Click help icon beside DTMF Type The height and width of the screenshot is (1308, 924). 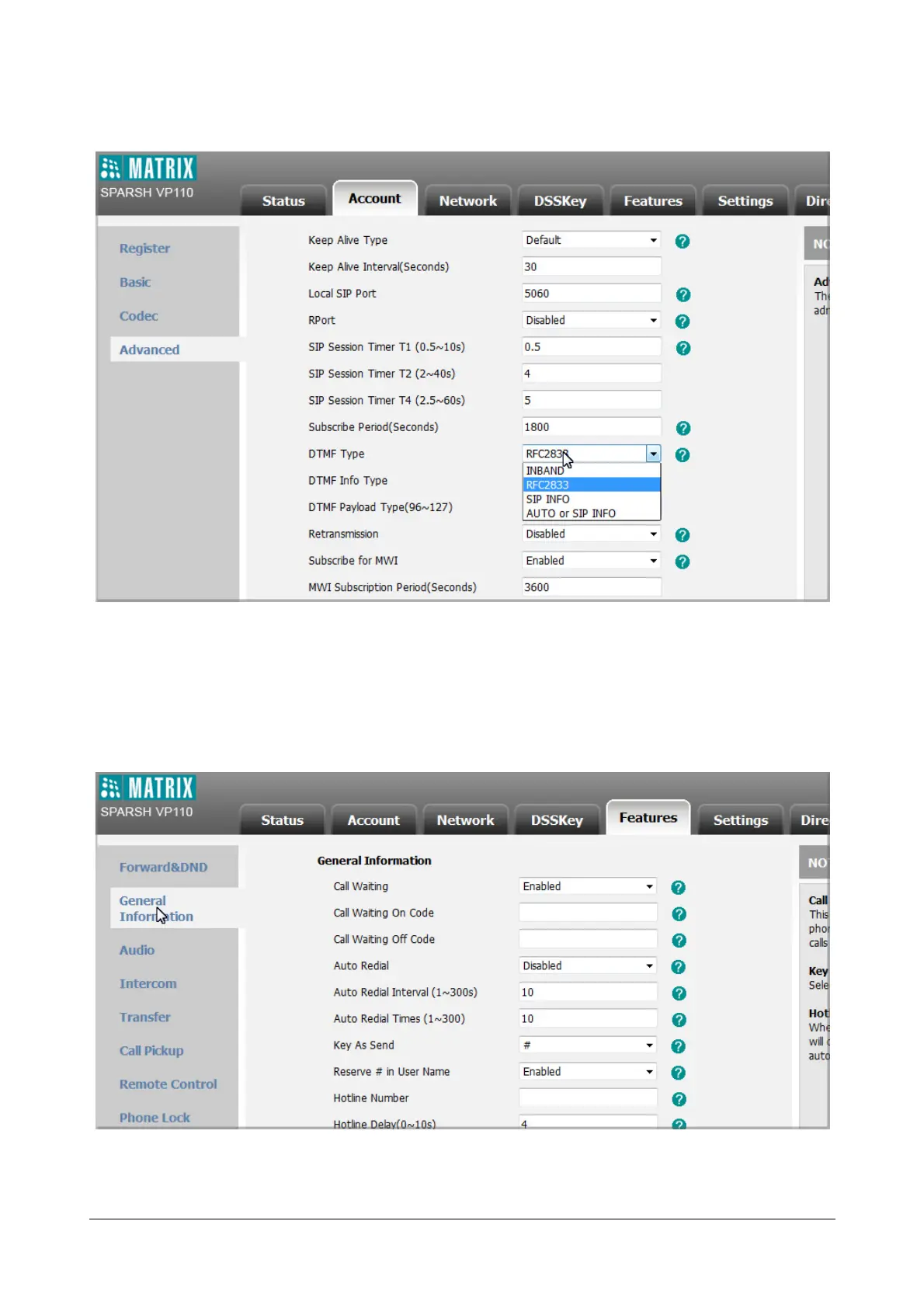pos(682,454)
